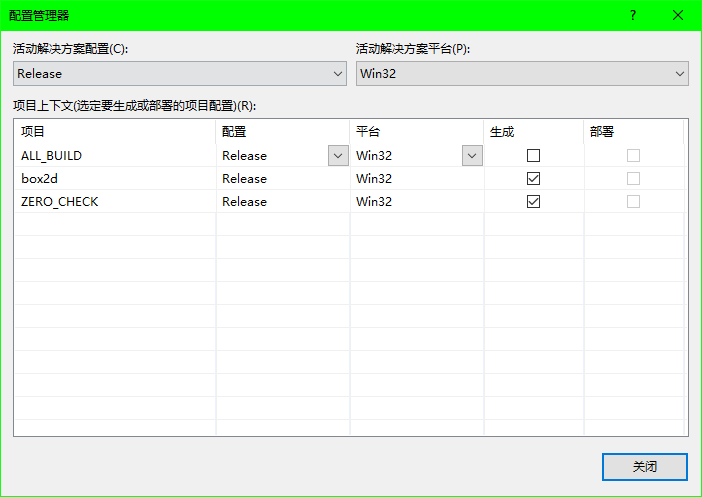This screenshot has width=702, height=497.
Task: Close the dialog with the title bar X
Action: pos(679,15)
